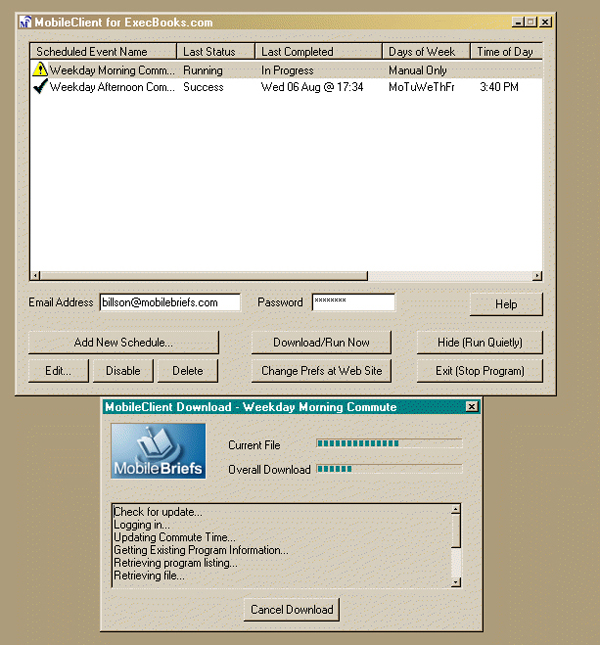Click the MobileClient app icon in title bar
Screen dimensions: 600x645
pyautogui.click(x=25, y=22)
